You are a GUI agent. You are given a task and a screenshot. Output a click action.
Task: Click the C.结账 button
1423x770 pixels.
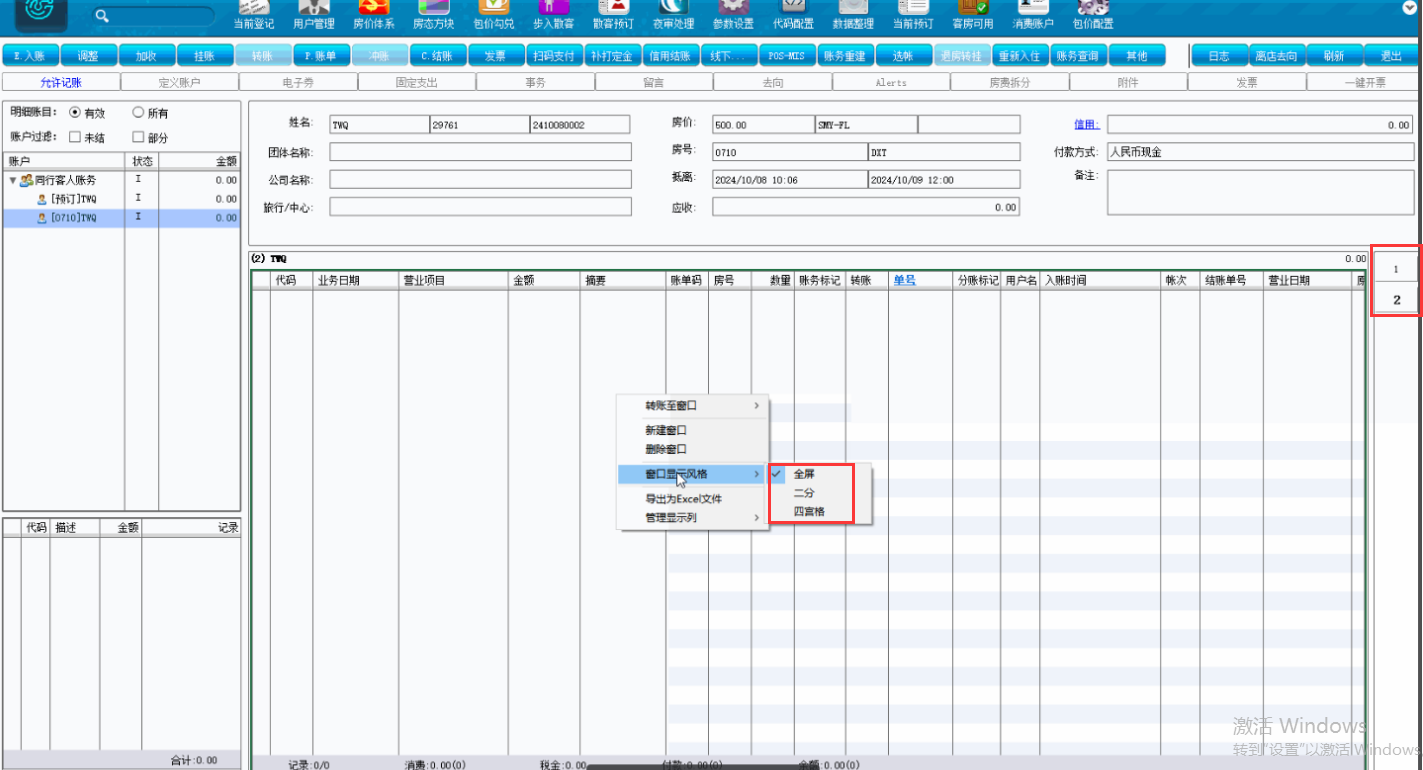pos(437,56)
